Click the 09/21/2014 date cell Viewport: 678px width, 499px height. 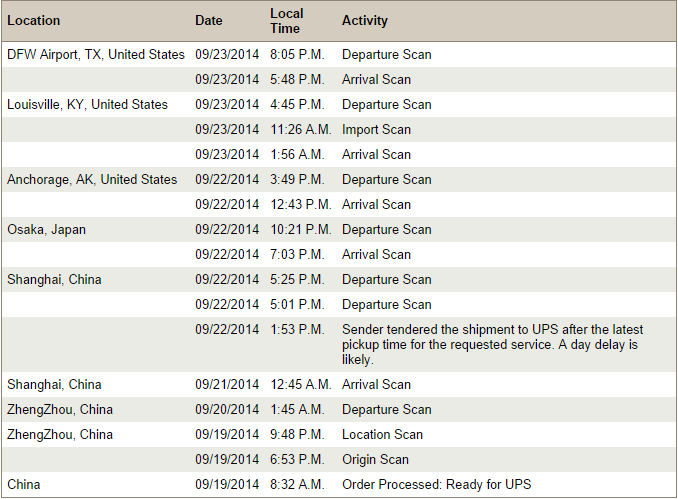pos(227,384)
